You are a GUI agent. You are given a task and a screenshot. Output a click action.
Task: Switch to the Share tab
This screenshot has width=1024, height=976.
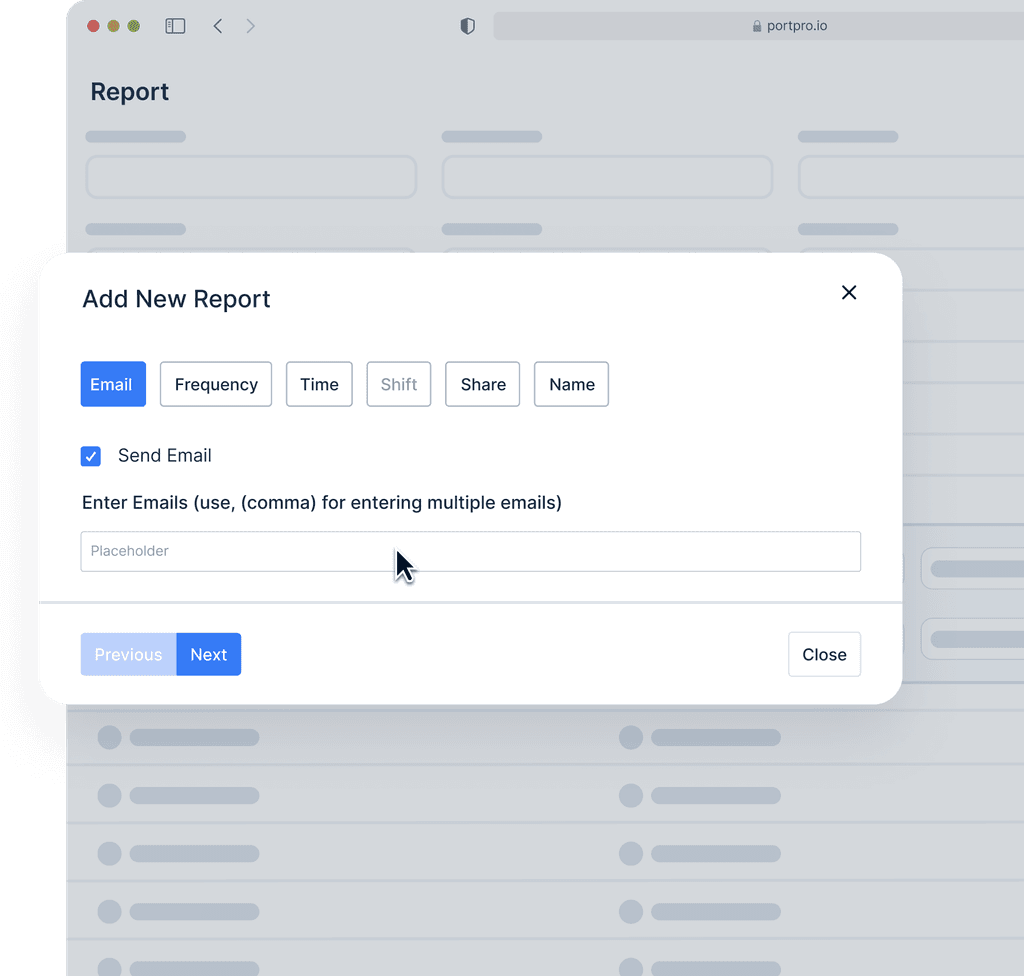click(482, 384)
